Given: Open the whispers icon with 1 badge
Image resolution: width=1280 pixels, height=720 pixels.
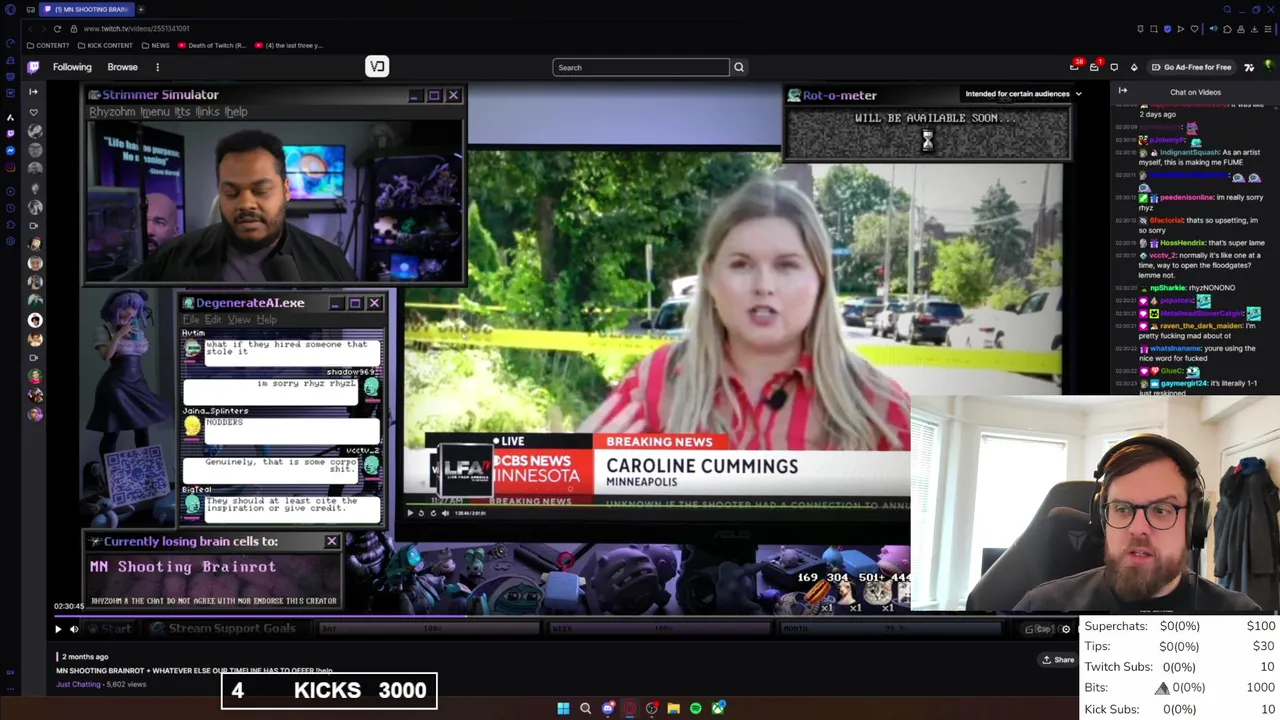Looking at the screenshot, I should tap(1095, 67).
